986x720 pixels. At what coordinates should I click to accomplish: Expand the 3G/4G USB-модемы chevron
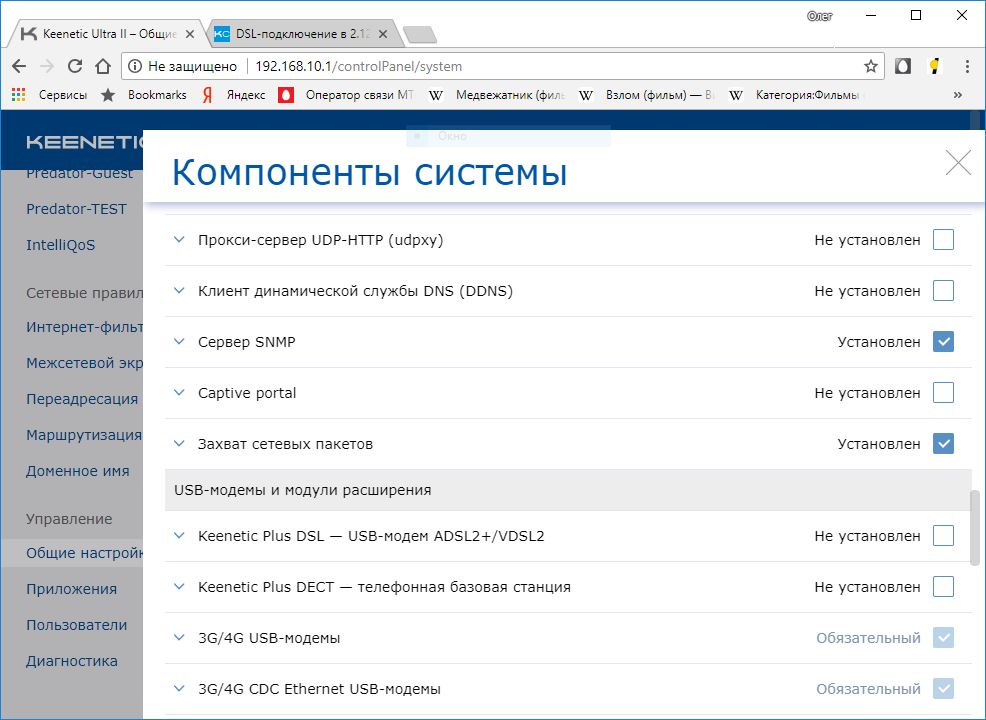(179, 638)
